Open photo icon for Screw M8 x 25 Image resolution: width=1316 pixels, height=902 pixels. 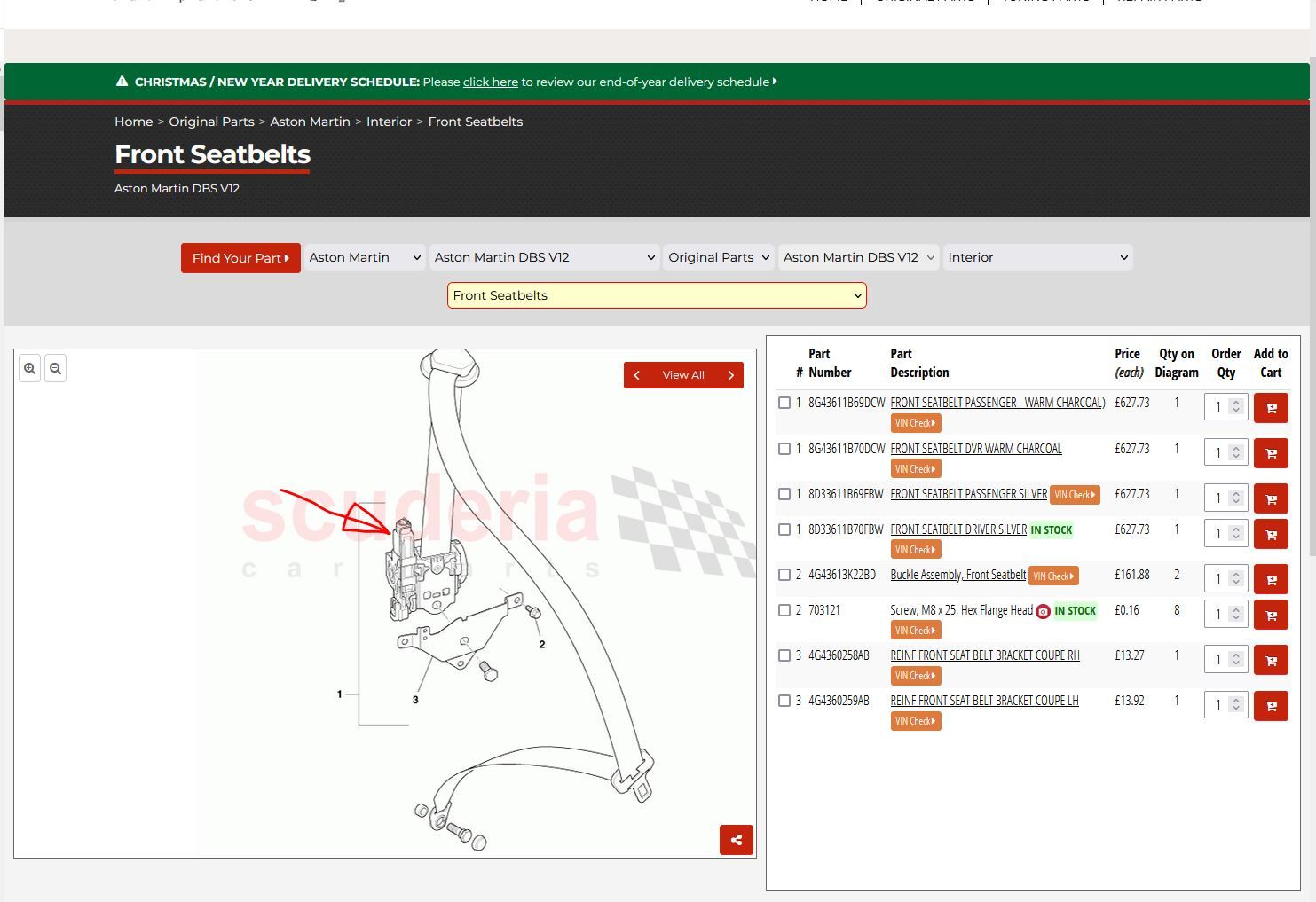(1043, 611)
